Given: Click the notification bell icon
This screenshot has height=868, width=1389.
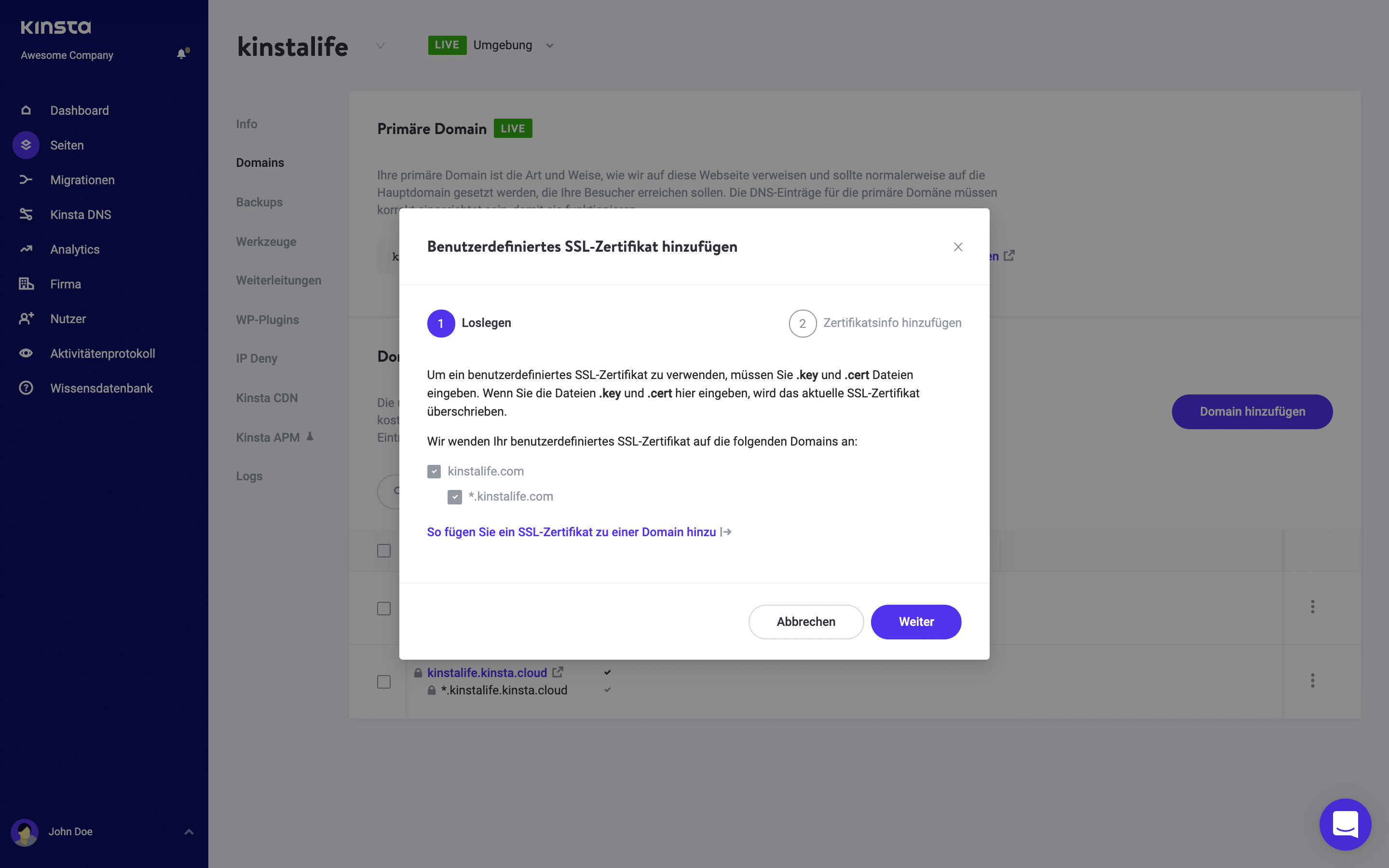Looking at the screenshot, I should click(182, 54).
